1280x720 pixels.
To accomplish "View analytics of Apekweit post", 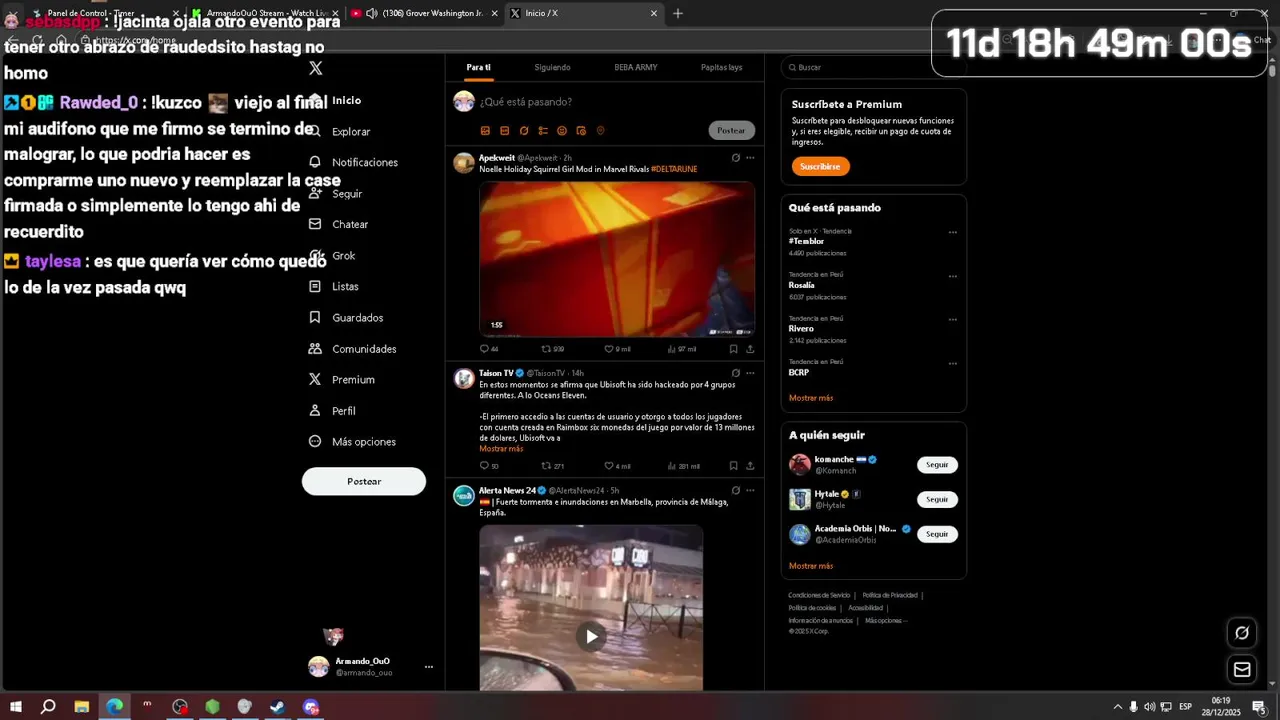I will coord(682,349).
